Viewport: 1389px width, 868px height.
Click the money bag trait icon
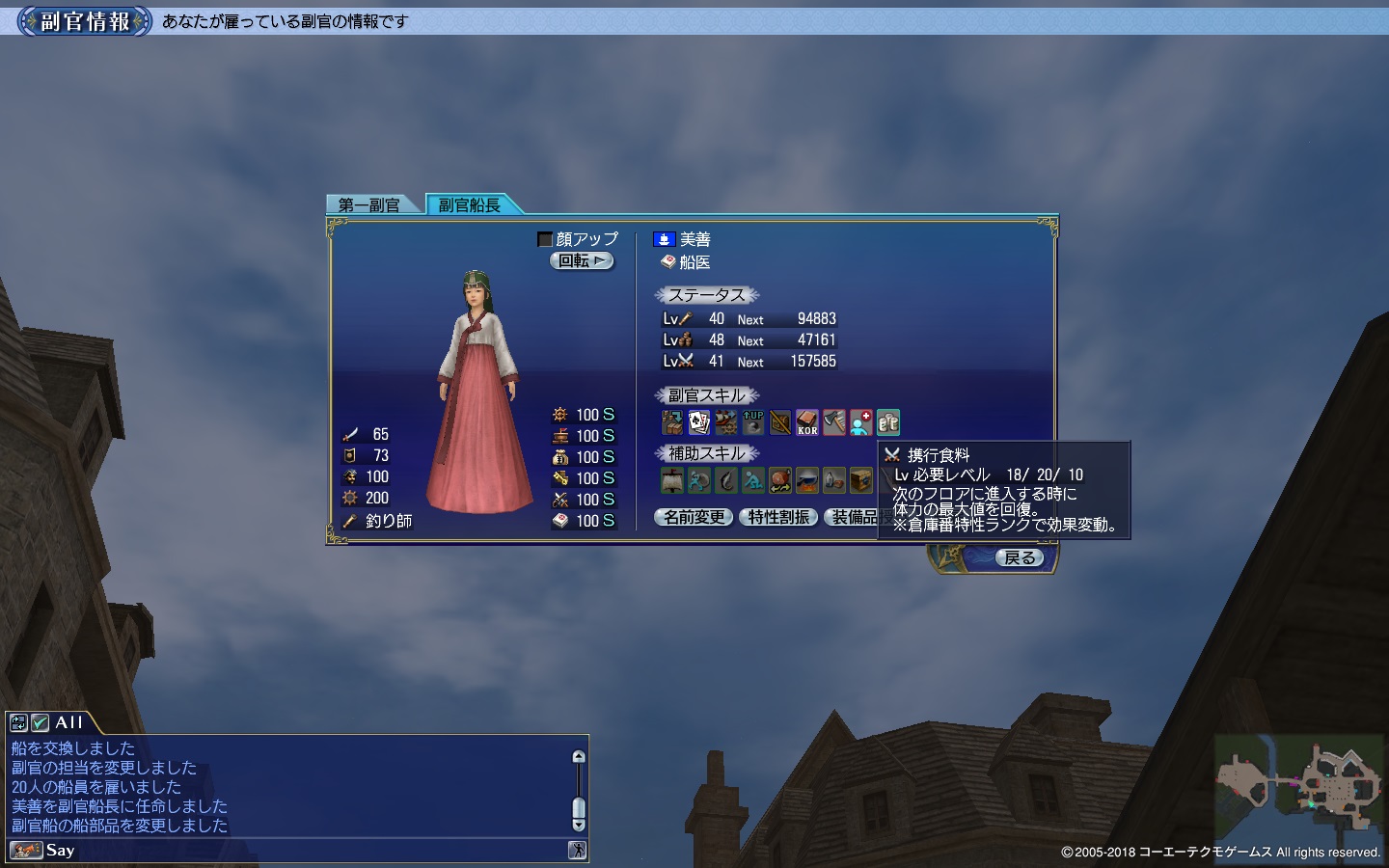click(x=560, y=457)
